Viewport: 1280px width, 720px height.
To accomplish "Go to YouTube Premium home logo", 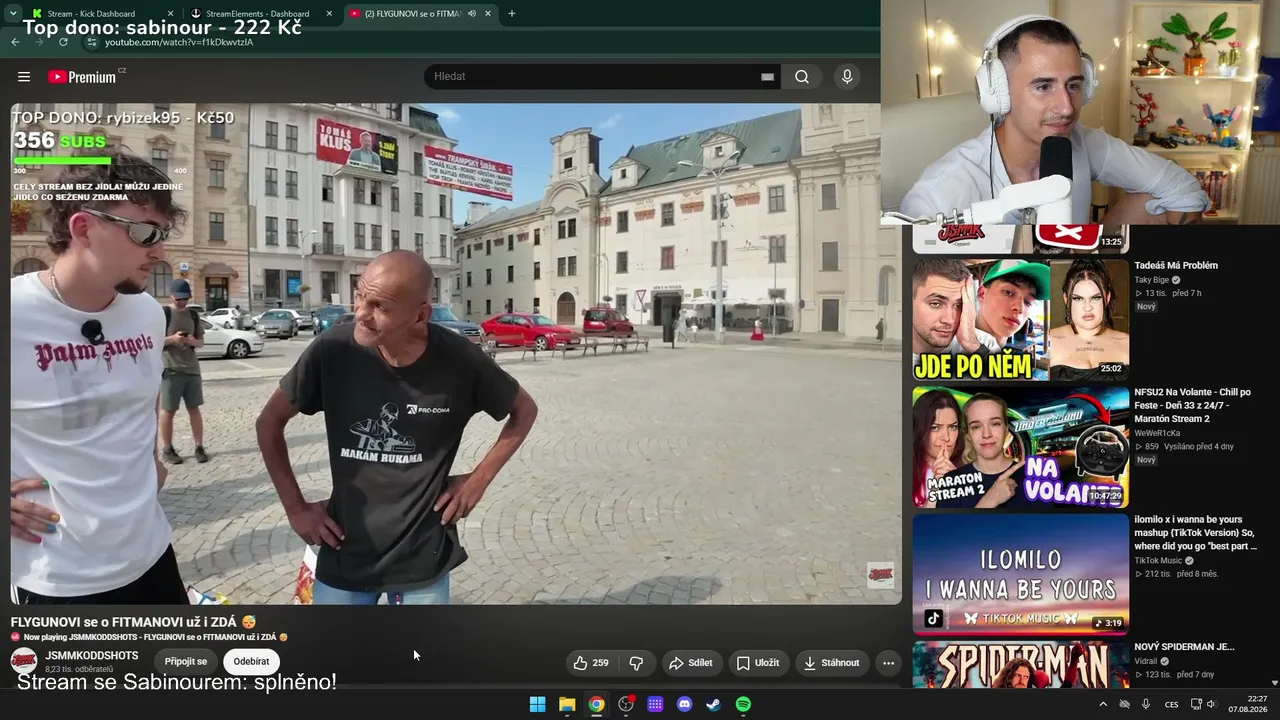I will pos(82,77).
